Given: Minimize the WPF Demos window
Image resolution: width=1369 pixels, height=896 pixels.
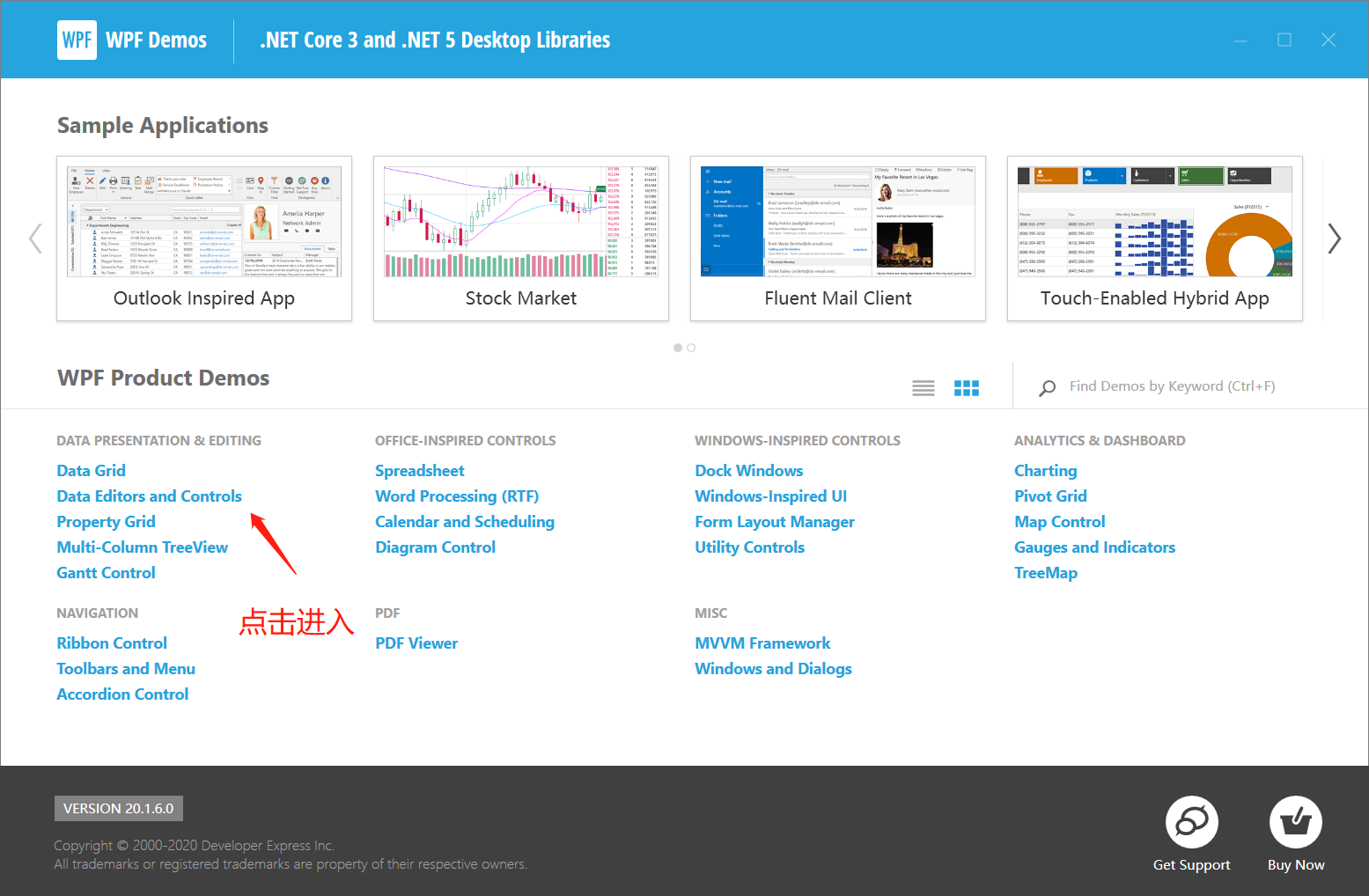Looking at the screenshot, I should 1240,40.
